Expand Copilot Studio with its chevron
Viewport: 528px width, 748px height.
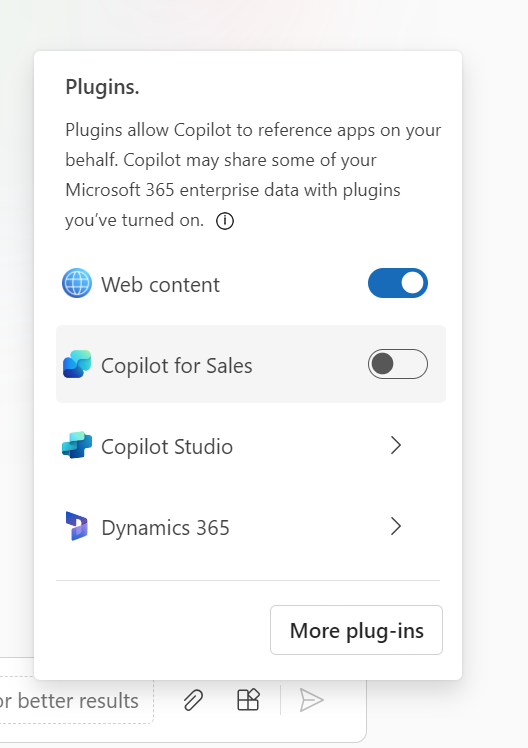(395, 445)
